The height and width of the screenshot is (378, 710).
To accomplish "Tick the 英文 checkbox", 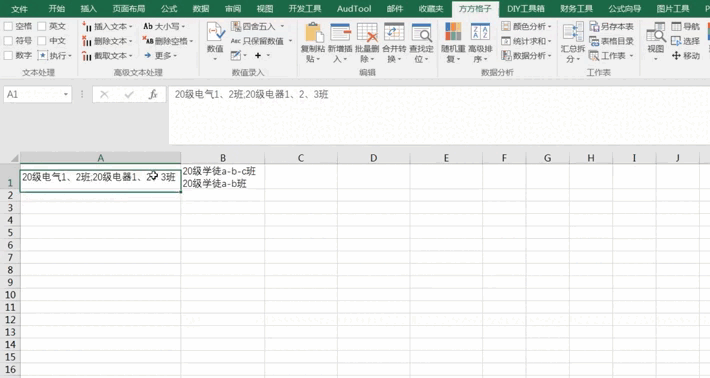I will 42,26.
